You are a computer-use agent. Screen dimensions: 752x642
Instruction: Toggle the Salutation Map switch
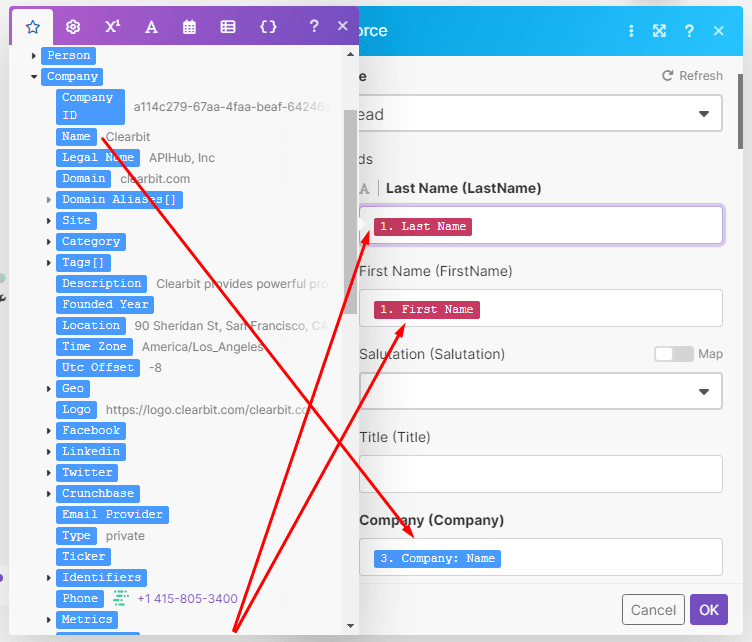click(673, 354)
